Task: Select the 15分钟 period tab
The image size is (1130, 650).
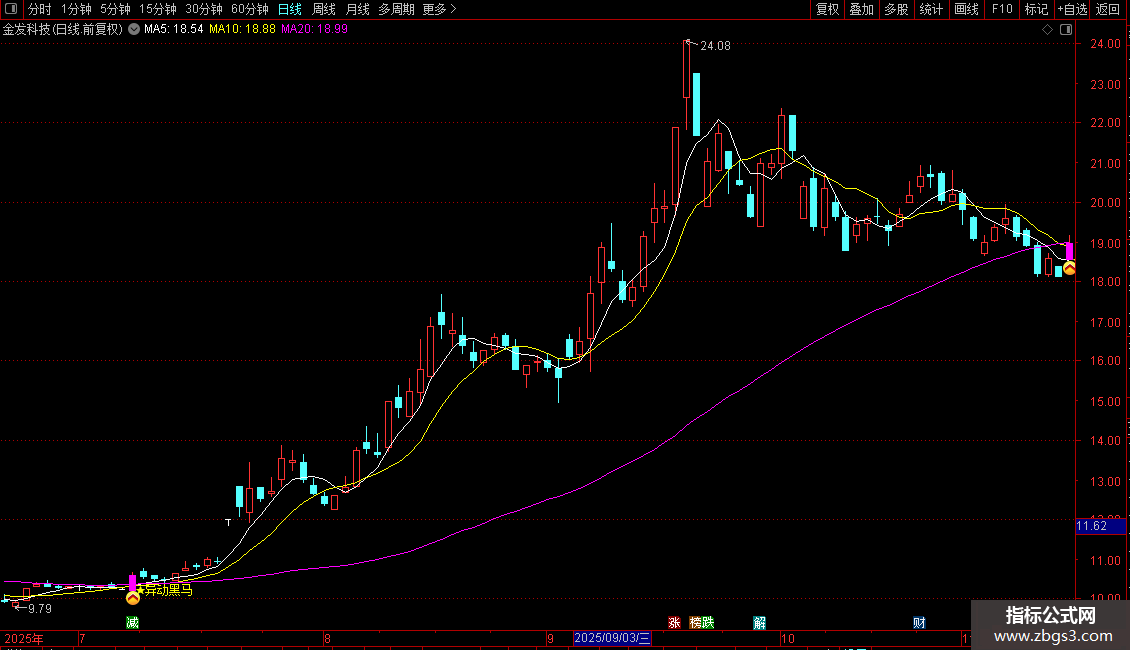Action: click(158, 9)
